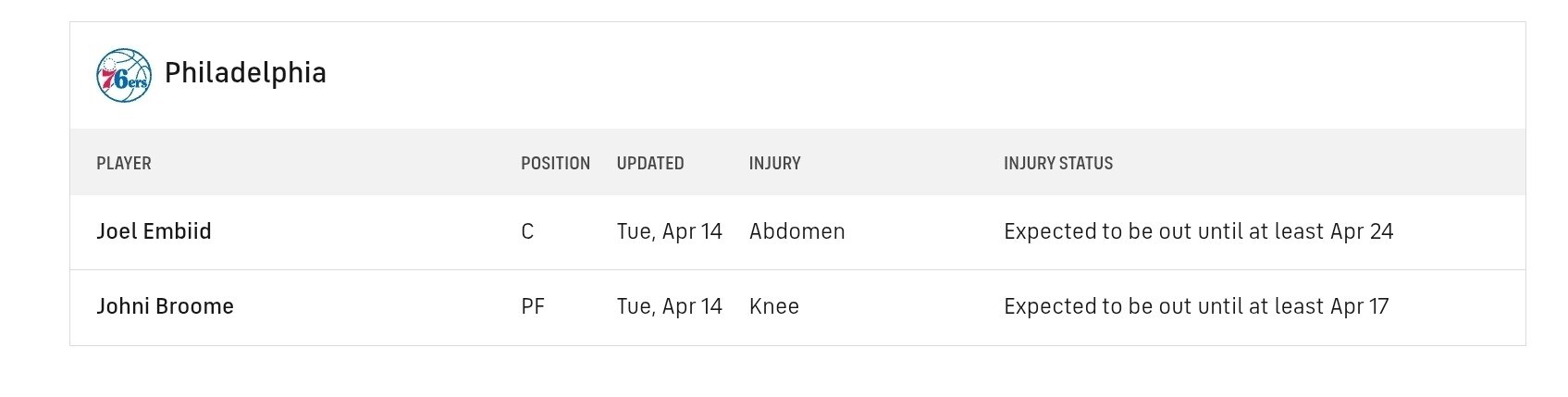Click the INJURY column header
This screenshot has height=397, width=1568.
coord(774,163)
